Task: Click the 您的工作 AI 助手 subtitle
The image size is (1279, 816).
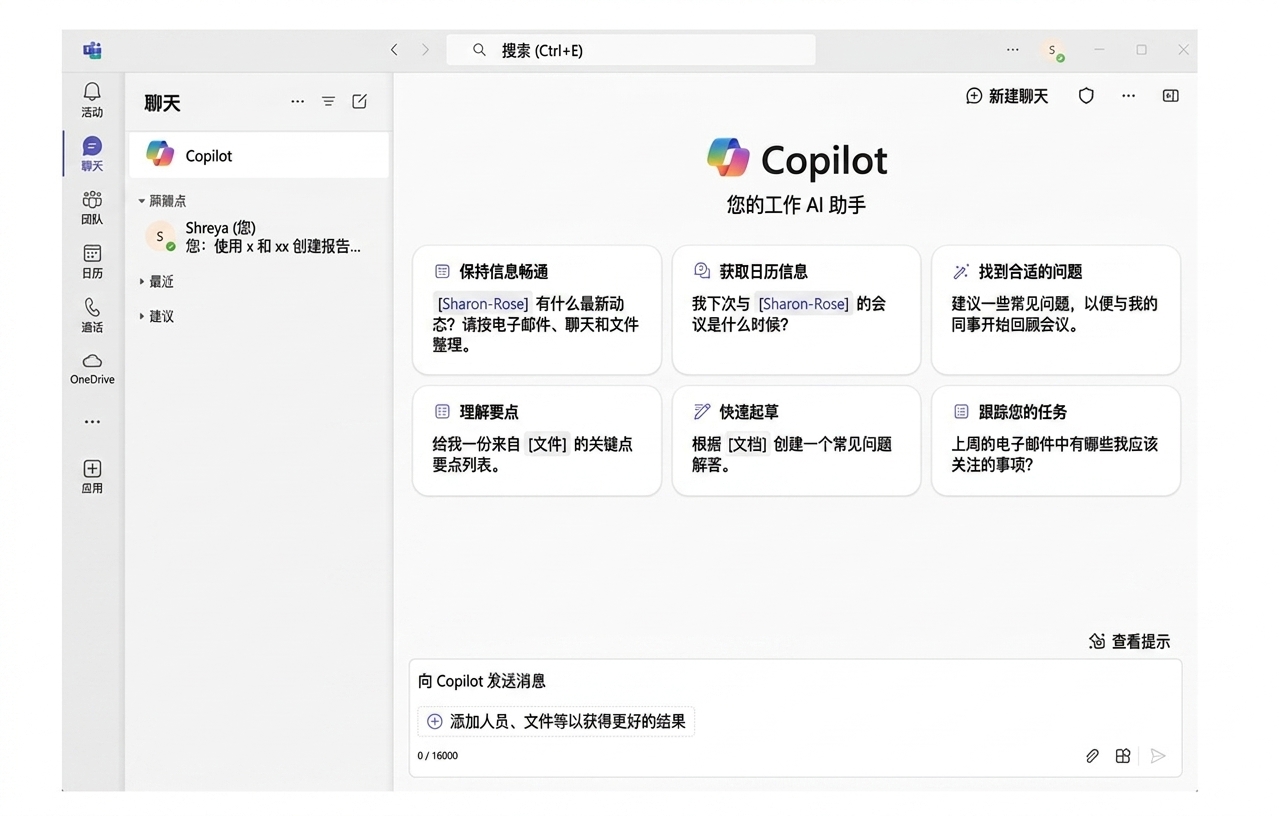Action: (x=796, y=205)
